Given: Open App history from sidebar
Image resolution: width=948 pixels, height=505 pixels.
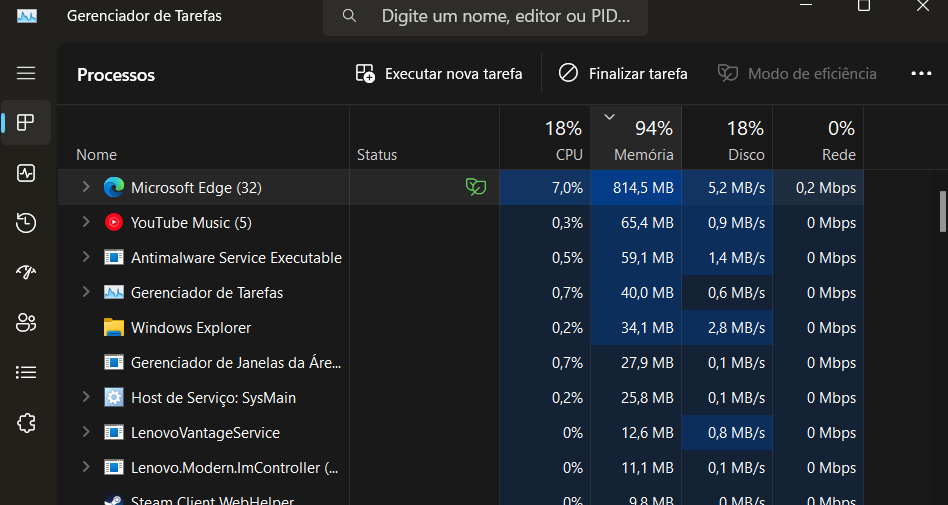Looking at the screenshot, I should point(26,223).
